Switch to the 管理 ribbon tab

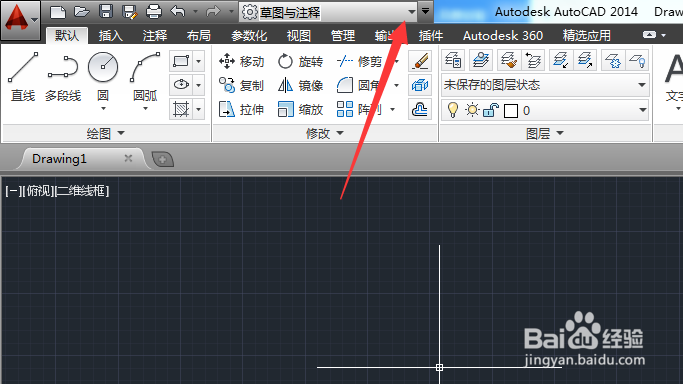click(x=343, y=35)
